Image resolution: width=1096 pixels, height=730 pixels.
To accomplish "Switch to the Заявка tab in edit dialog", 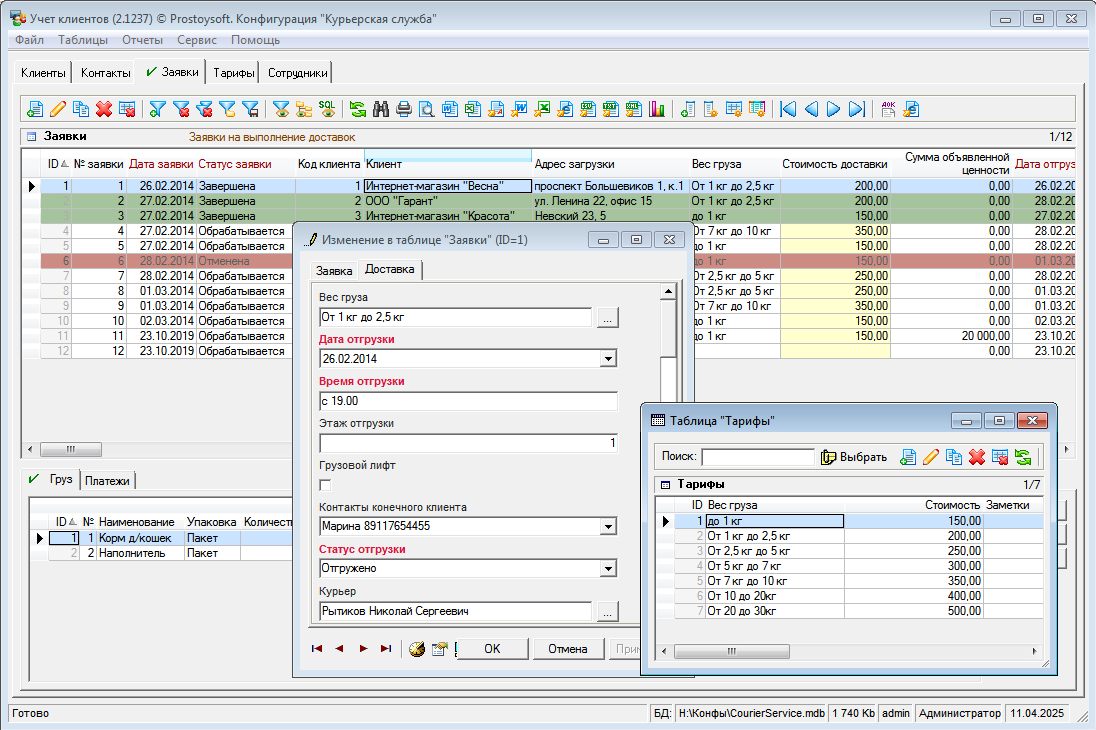I will (x=334, y=271).
